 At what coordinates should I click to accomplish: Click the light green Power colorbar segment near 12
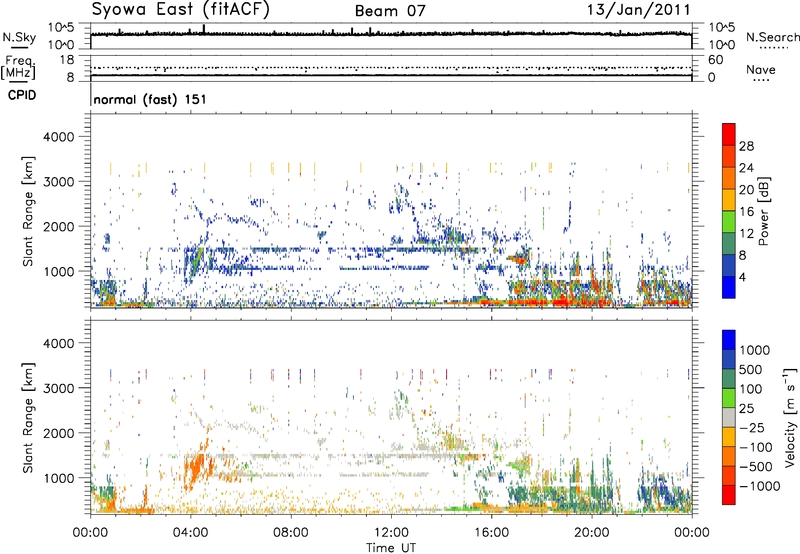click(x=729, y=222)
